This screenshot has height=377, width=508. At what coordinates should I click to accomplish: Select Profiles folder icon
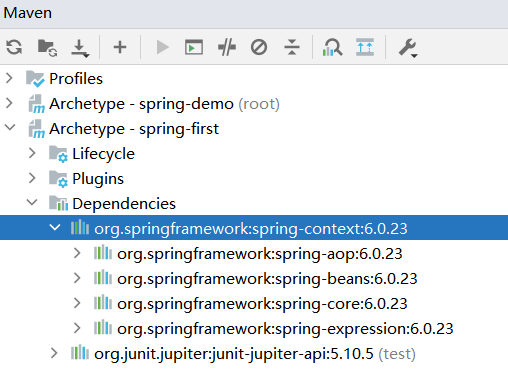coord(35,79)
